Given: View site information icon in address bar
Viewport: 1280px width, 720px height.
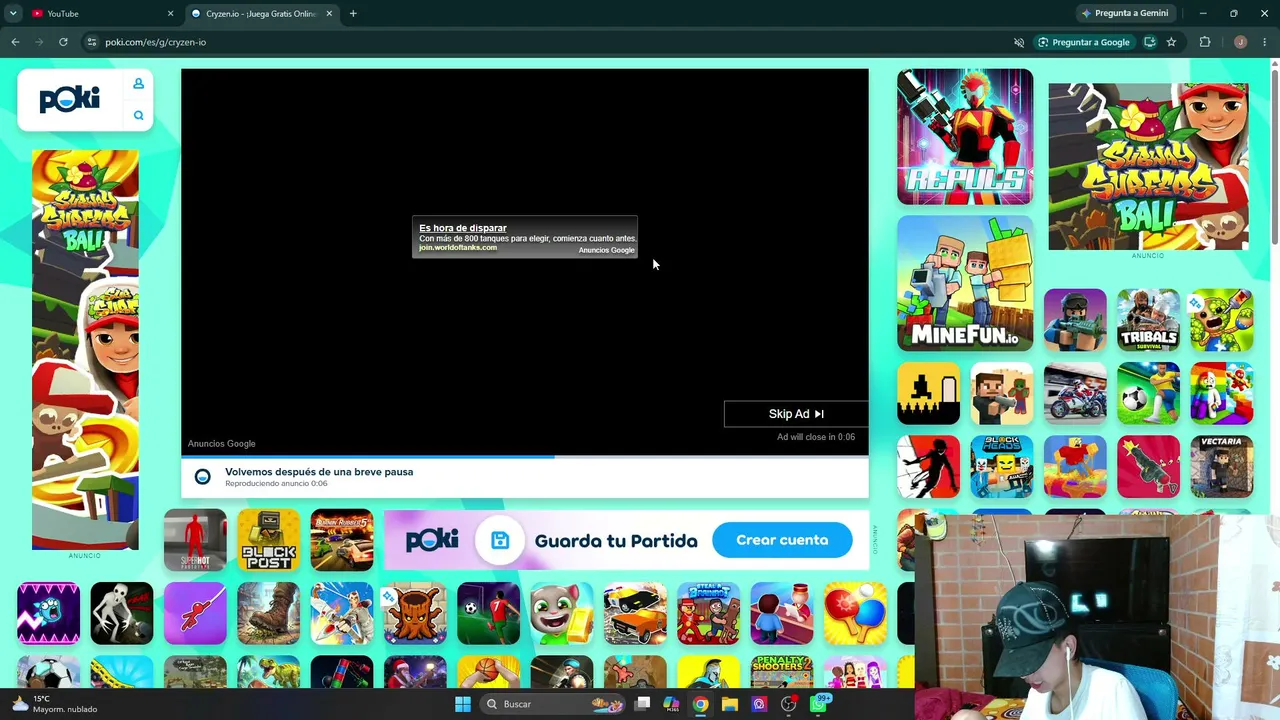Looking at the screenshot, I should coord(91,42).
